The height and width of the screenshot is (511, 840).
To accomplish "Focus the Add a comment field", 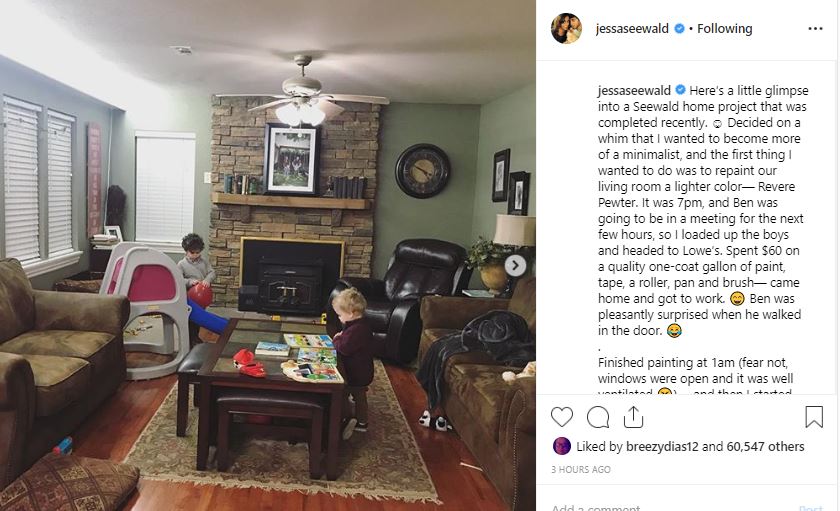I will tap(670, 507).
